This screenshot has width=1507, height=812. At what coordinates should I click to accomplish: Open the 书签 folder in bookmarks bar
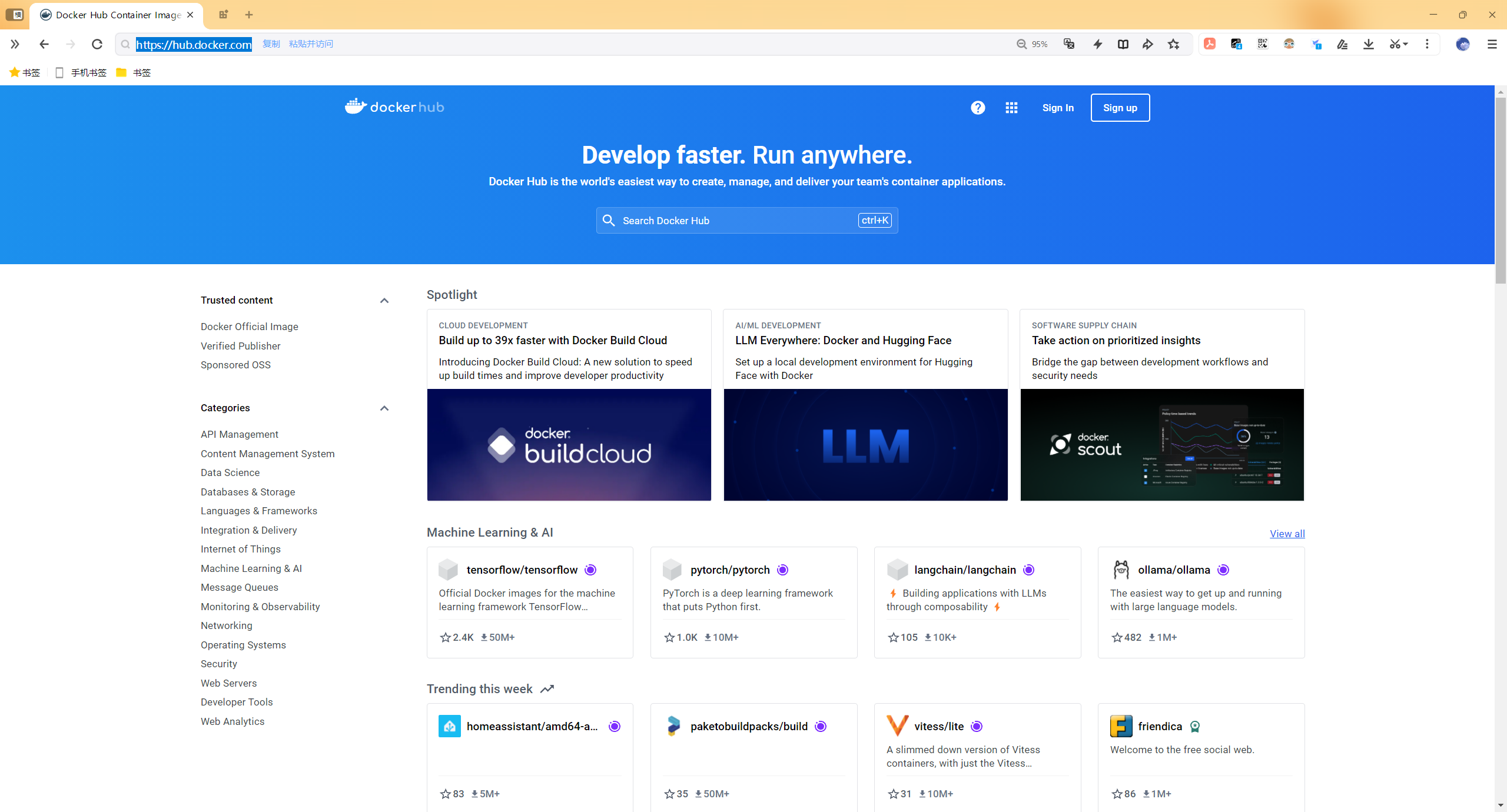click(134, 72)
